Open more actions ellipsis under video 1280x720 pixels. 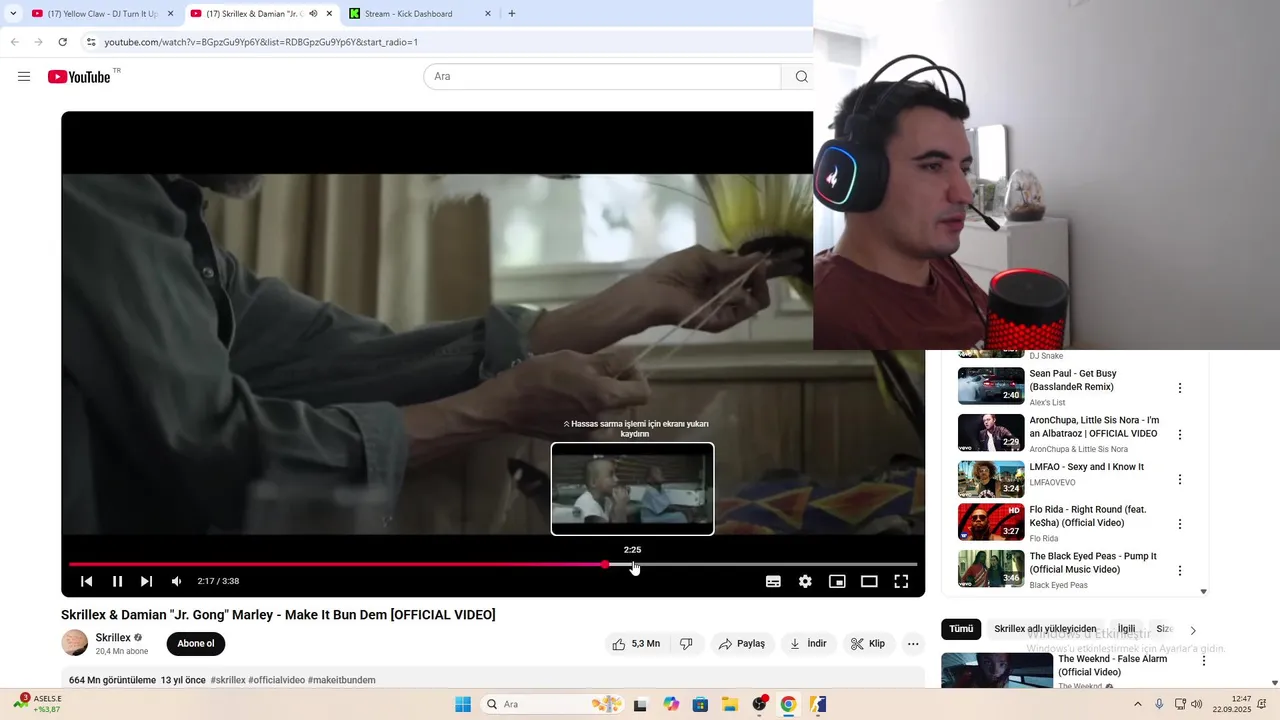point(913,644)
